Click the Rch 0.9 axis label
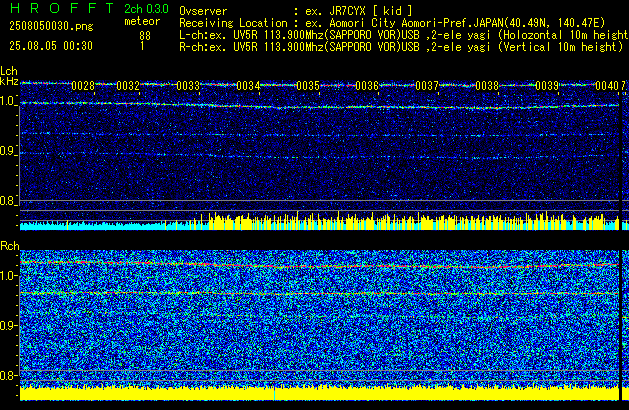629x410 pixels. (8, 325)
